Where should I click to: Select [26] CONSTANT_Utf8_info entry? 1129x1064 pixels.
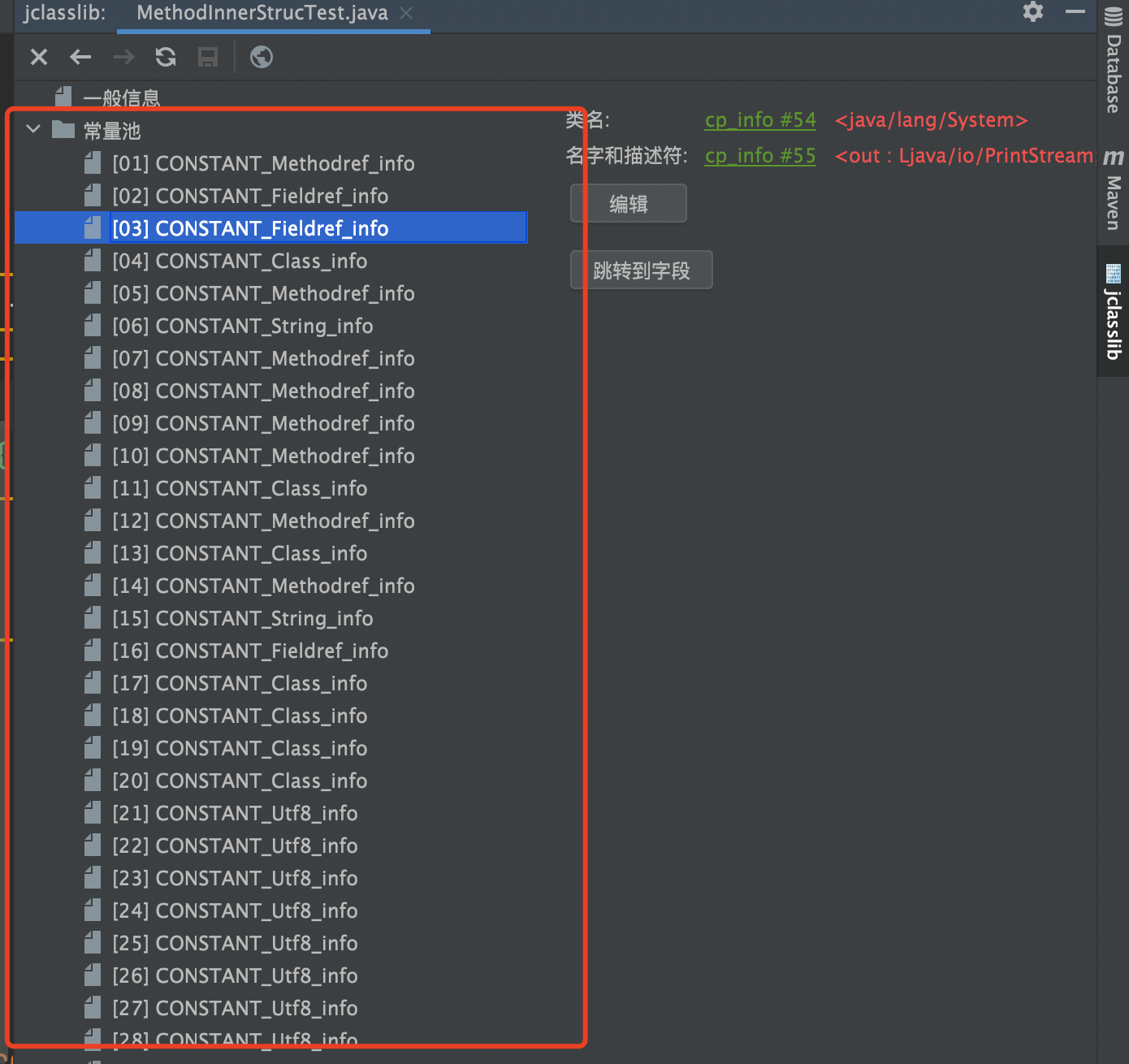[x=235, y=975]
